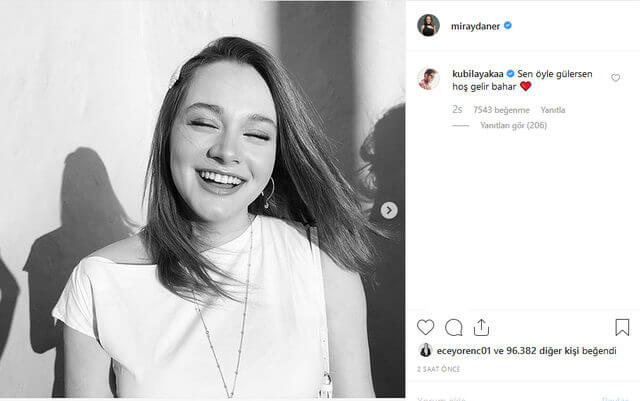Open eceyorenc01 profile from likes line

point(462,350)
